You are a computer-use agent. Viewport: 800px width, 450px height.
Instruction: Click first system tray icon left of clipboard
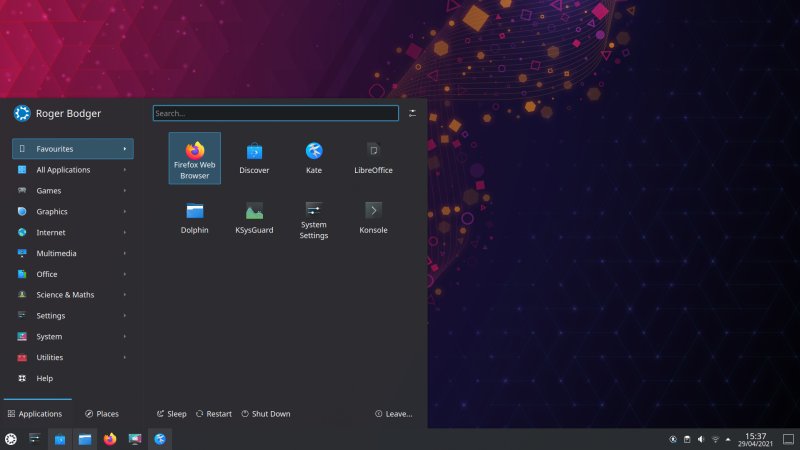point(673,439)
